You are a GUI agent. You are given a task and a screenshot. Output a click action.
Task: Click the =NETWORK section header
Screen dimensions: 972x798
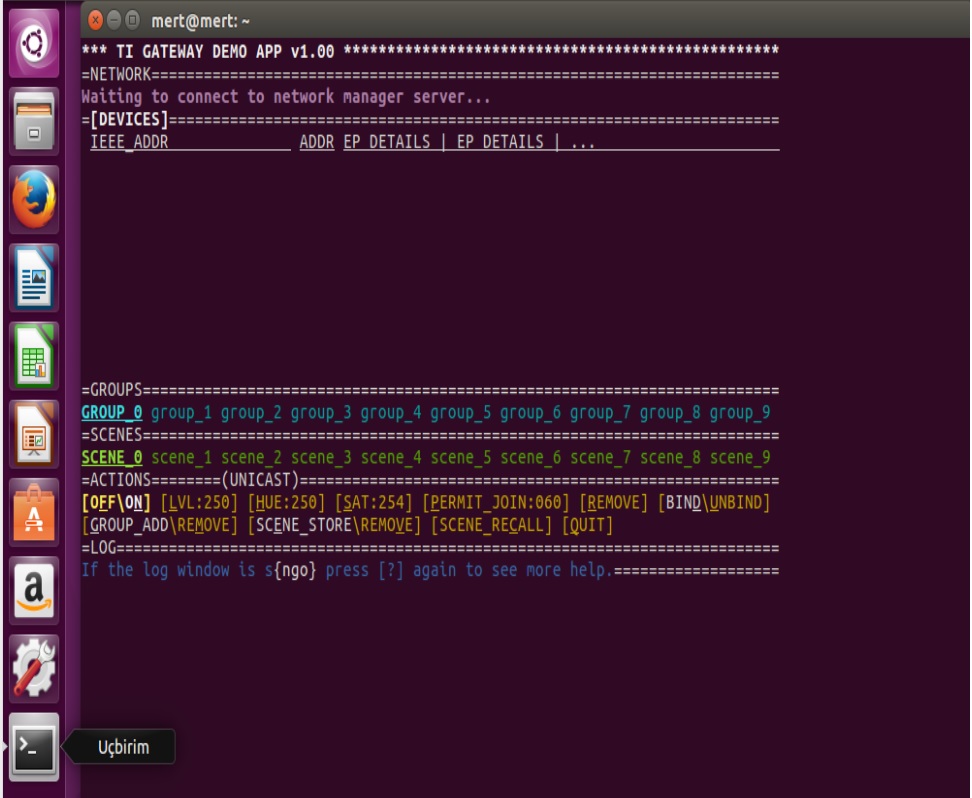(116, 74)
